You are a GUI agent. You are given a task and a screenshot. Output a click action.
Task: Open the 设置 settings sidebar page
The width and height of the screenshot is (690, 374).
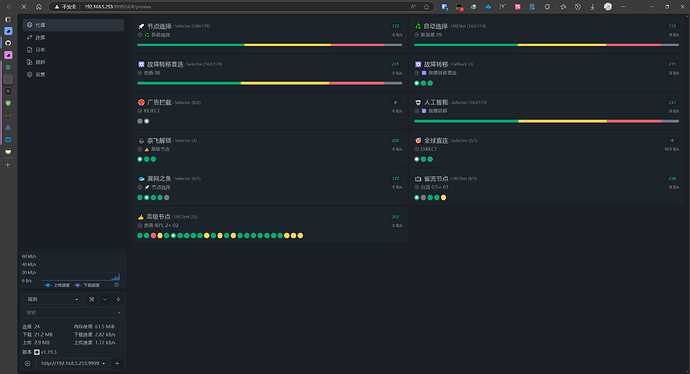coord(73,74)
